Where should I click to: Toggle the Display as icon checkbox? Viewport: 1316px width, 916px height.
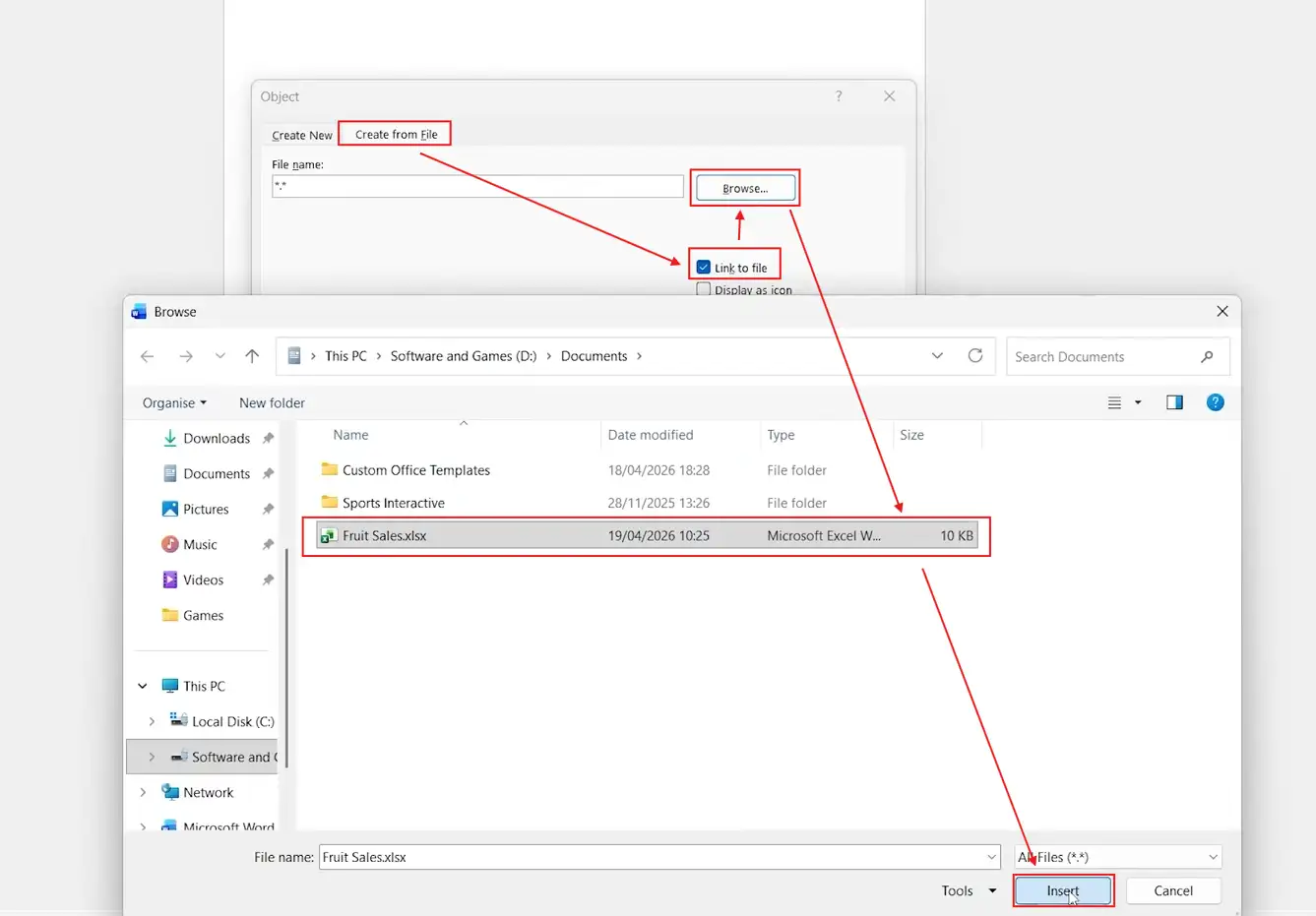tap(704, 289)
